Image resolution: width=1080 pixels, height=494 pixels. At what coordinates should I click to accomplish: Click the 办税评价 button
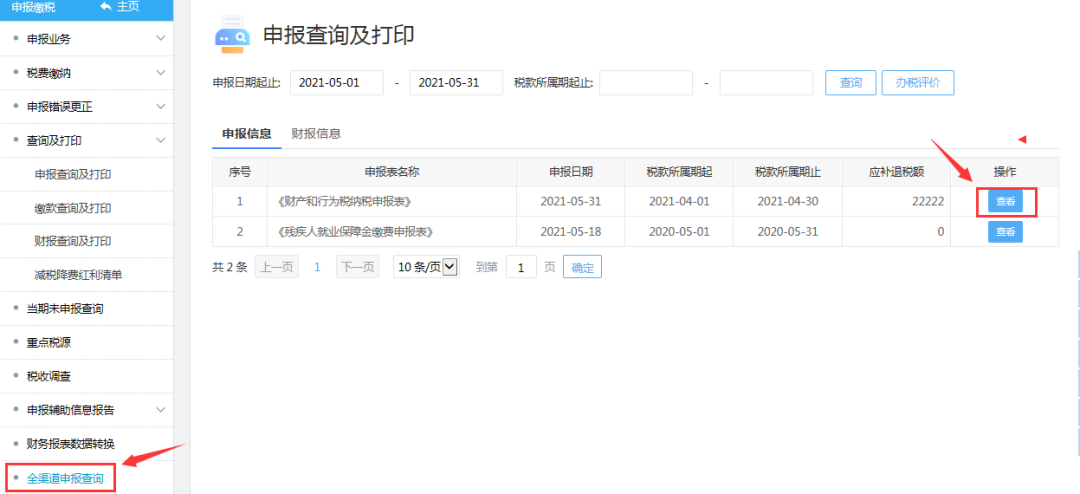point(918,83)
